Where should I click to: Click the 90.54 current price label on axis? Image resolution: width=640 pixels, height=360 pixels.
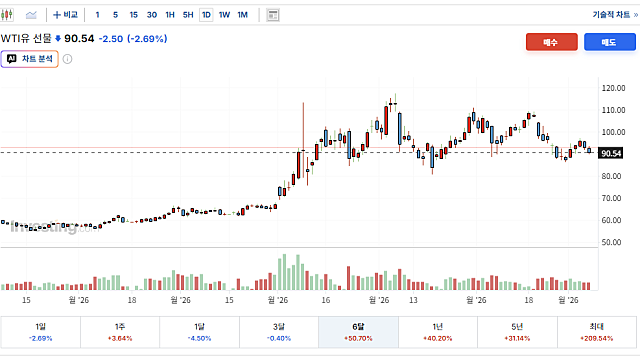pos(611,153)
